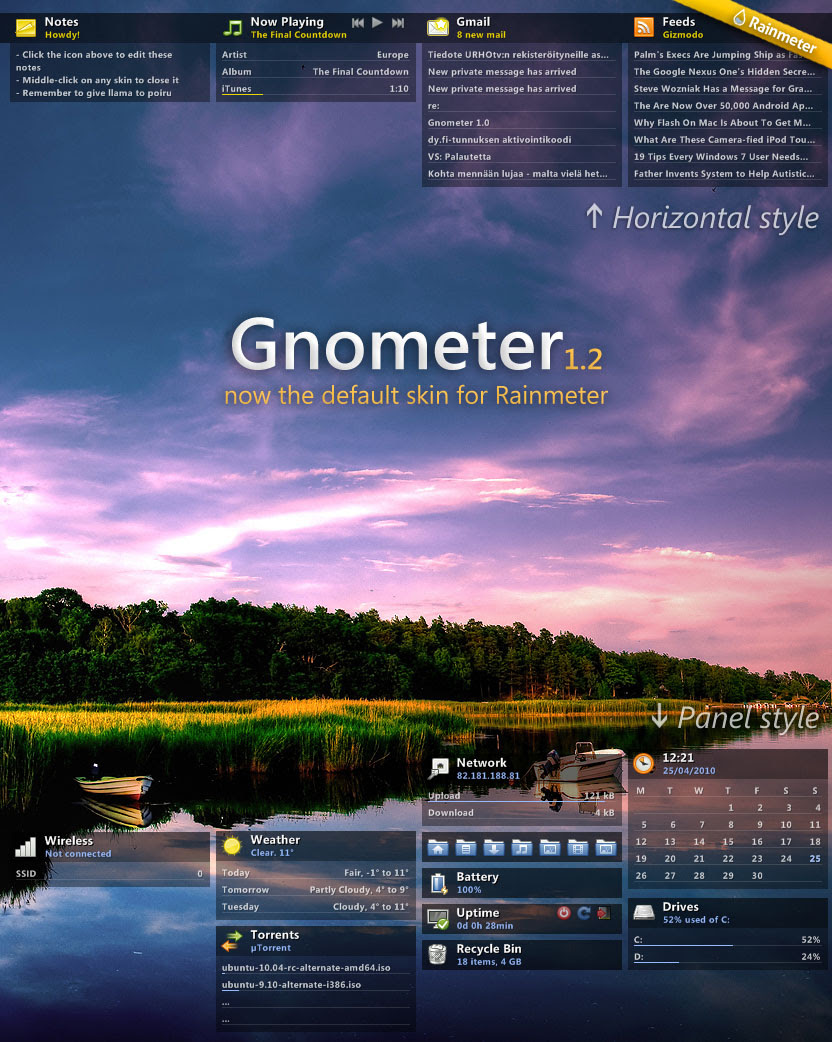Click the Network skin icon
Screen dimensions: 832x1042
(x=438, y=769)
